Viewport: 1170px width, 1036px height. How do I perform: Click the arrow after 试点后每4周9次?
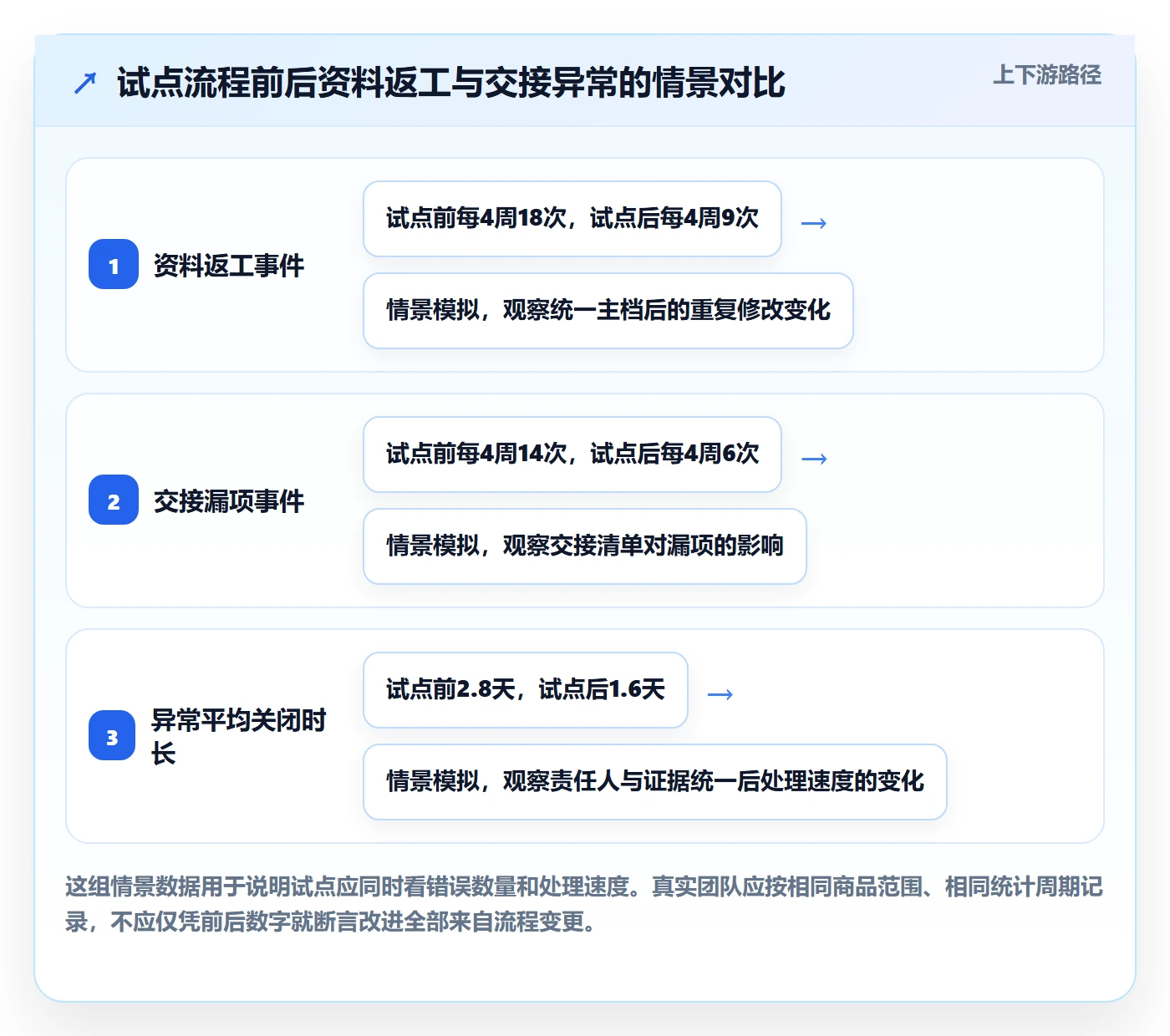pos(814,223)
